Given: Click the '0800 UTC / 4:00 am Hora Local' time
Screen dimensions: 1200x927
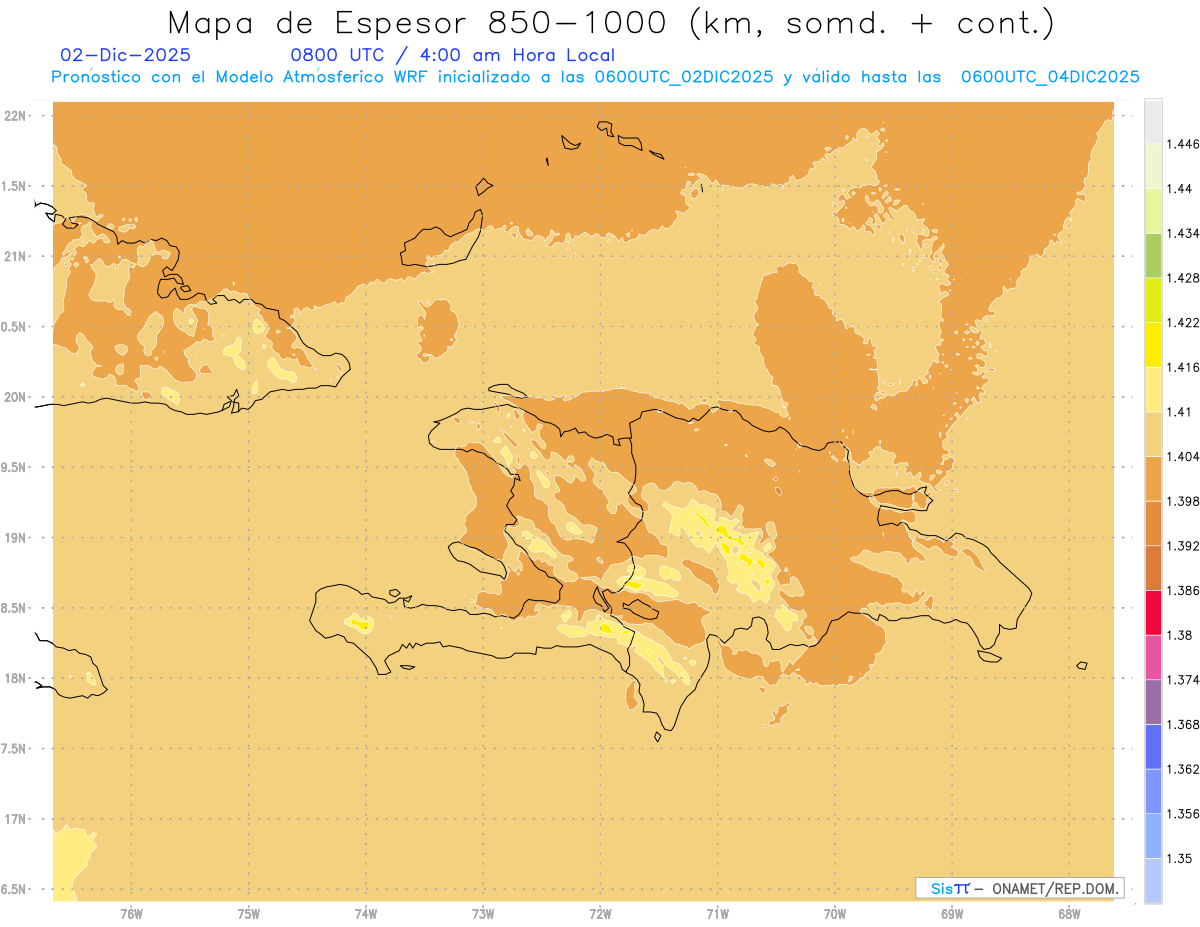Looking at the screenshot, I should (452, 56).
